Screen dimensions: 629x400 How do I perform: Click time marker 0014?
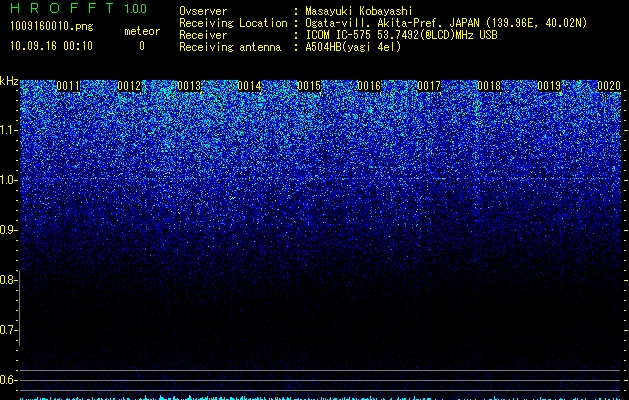pyautogui.click(x=249, y=86)
